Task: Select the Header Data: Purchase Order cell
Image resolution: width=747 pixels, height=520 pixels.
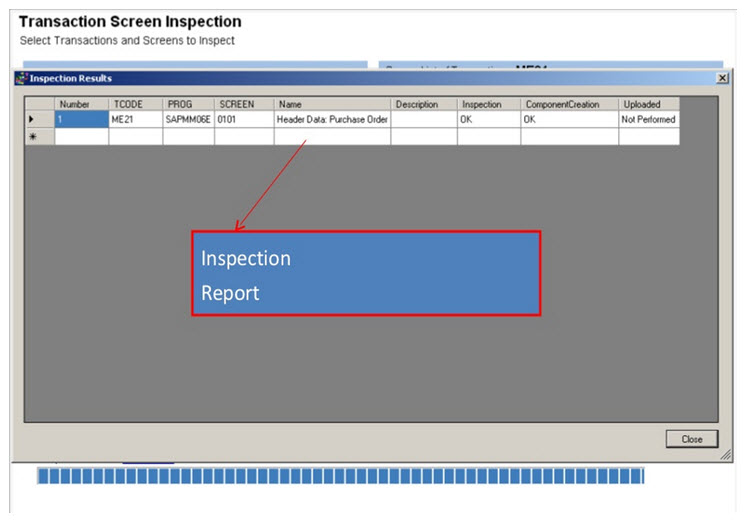Action: click(x=332, y=119)
